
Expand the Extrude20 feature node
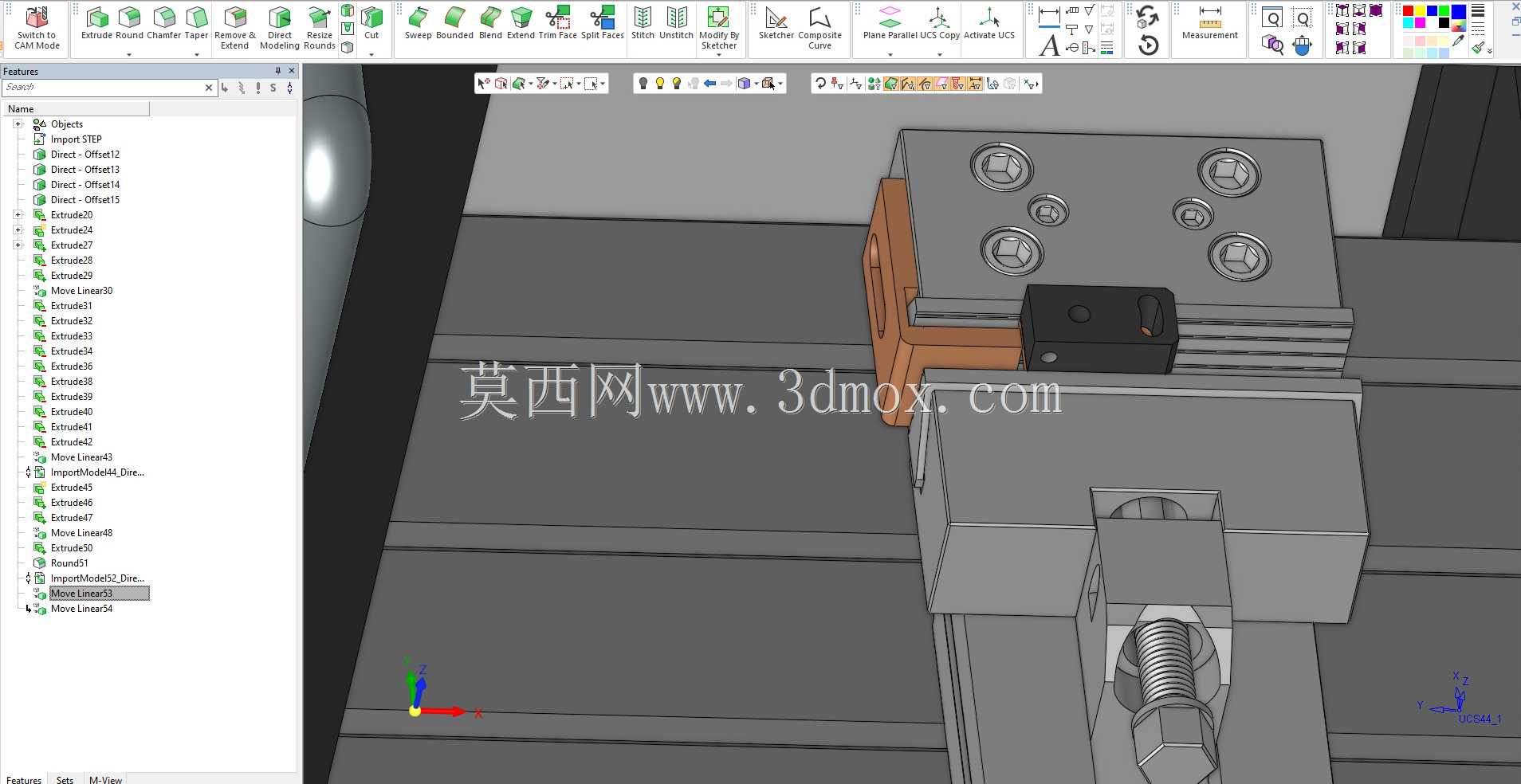(18, 215)
